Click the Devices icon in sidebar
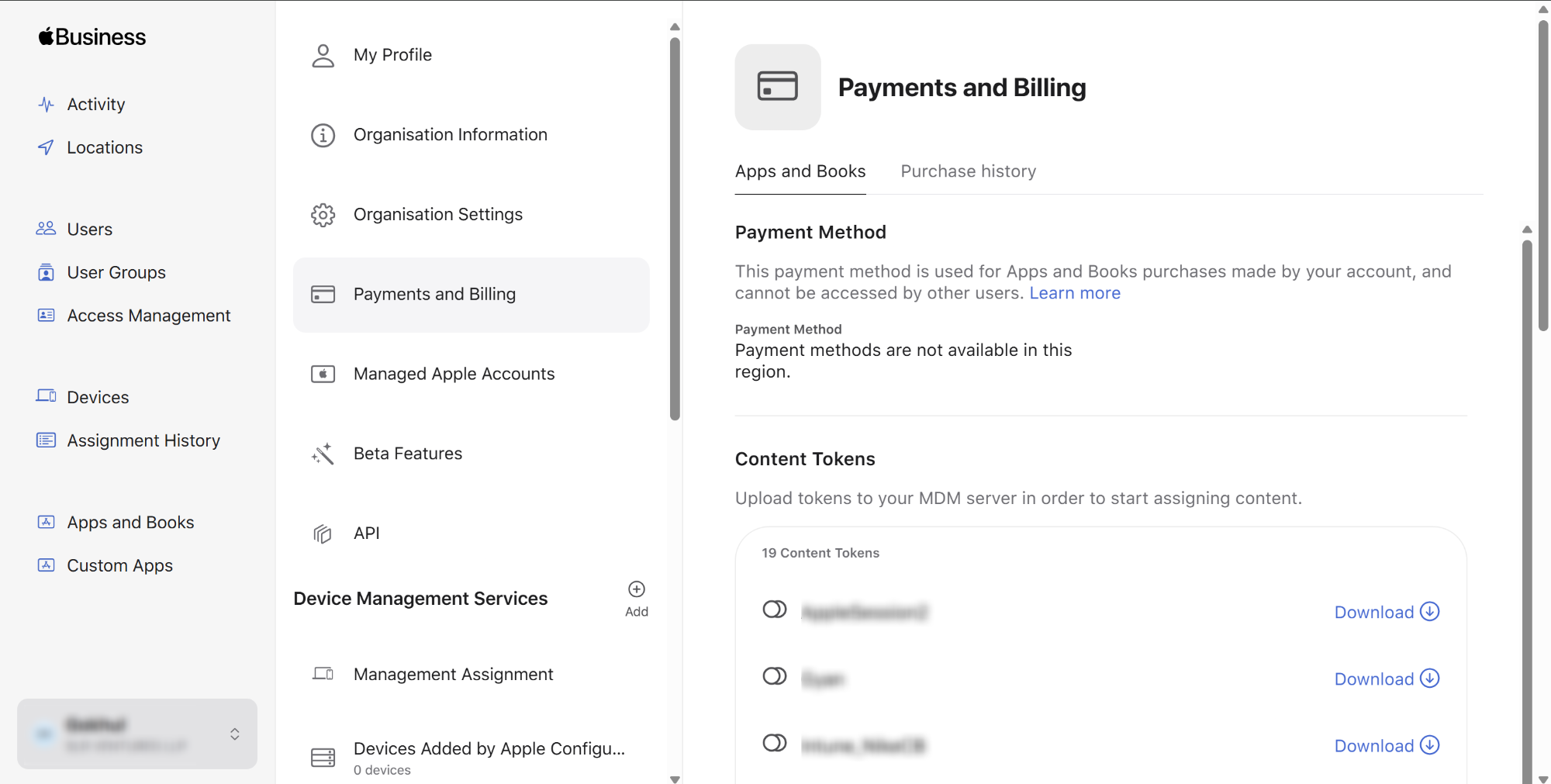 47,396
